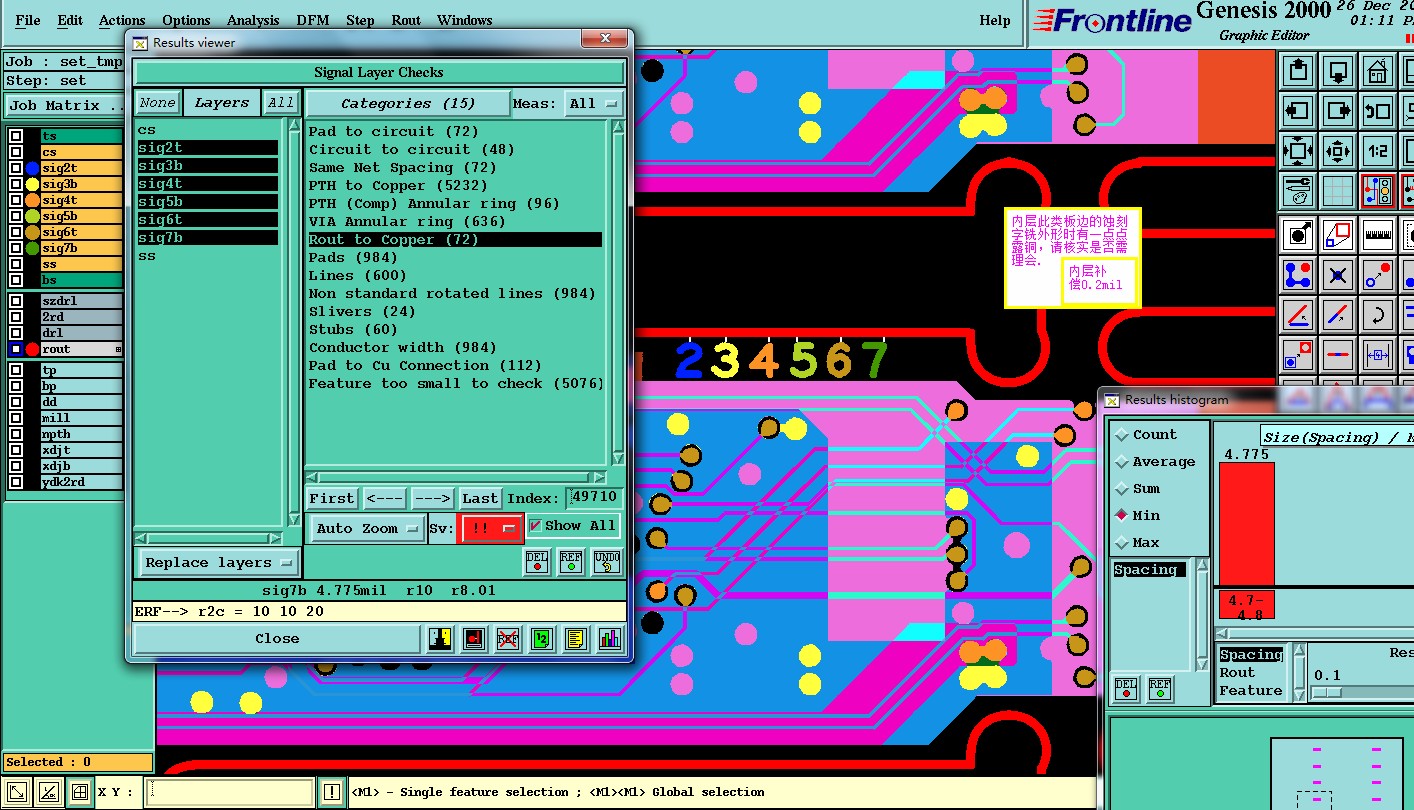
Task: Toggle the Show All checkbox
Action: (x=535, y=525)
